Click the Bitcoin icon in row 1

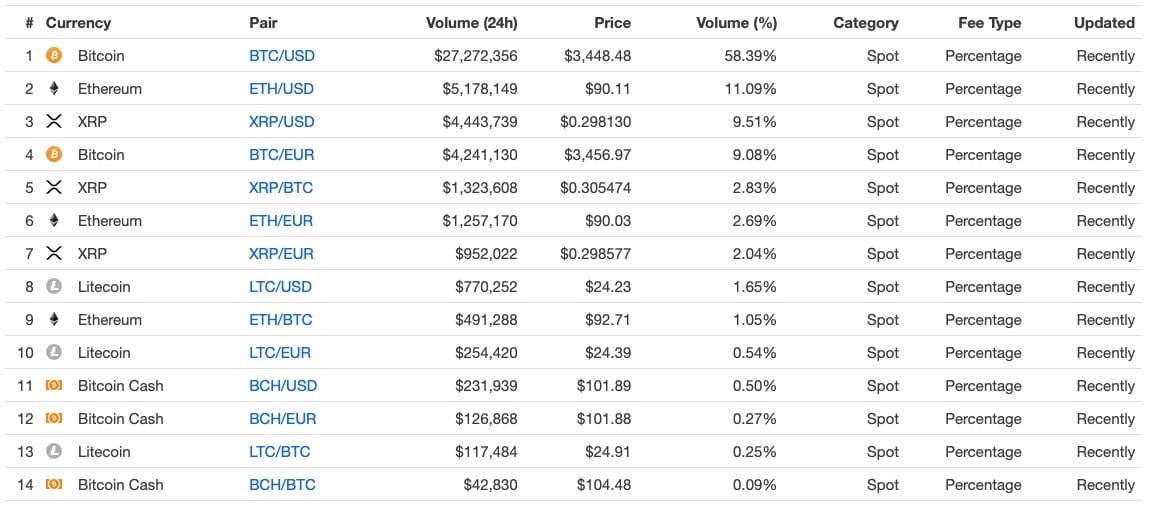click(54, 56)
